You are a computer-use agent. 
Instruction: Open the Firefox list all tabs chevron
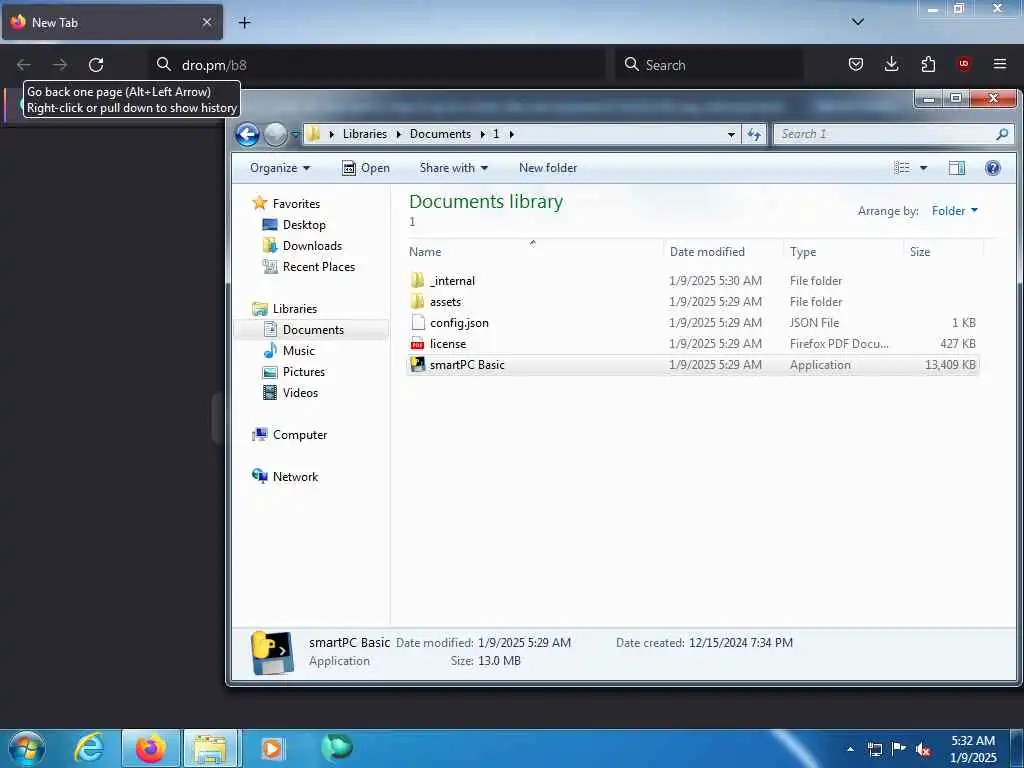857,22
